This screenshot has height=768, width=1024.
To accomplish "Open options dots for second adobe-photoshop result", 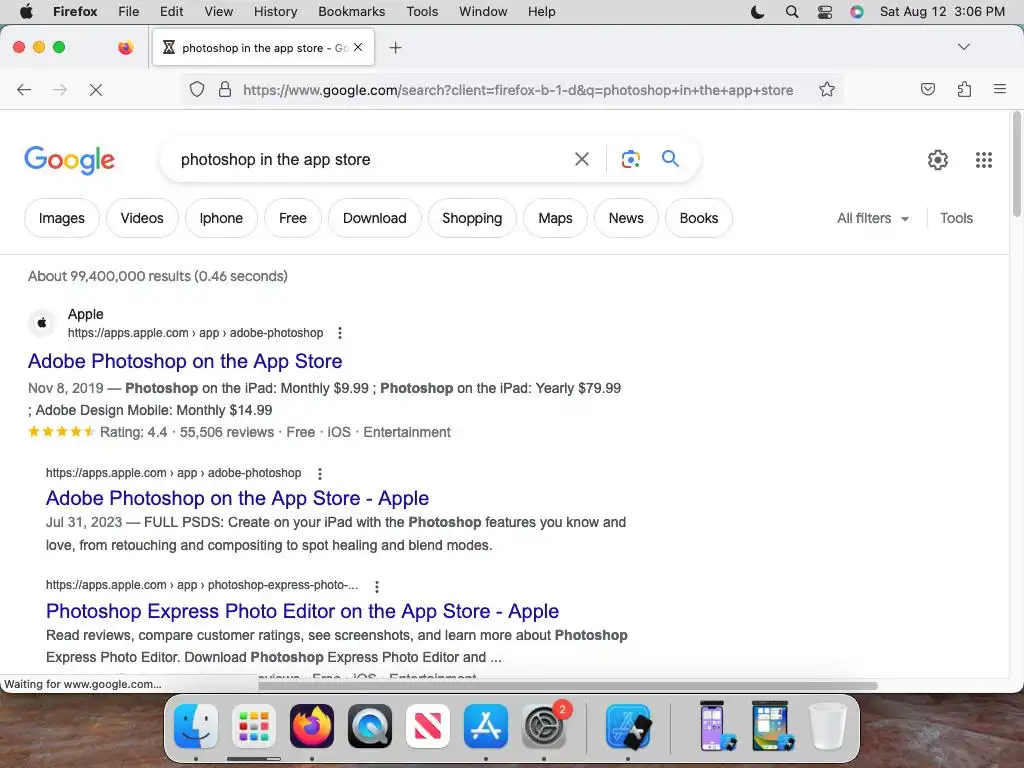I will coord(319,473).
